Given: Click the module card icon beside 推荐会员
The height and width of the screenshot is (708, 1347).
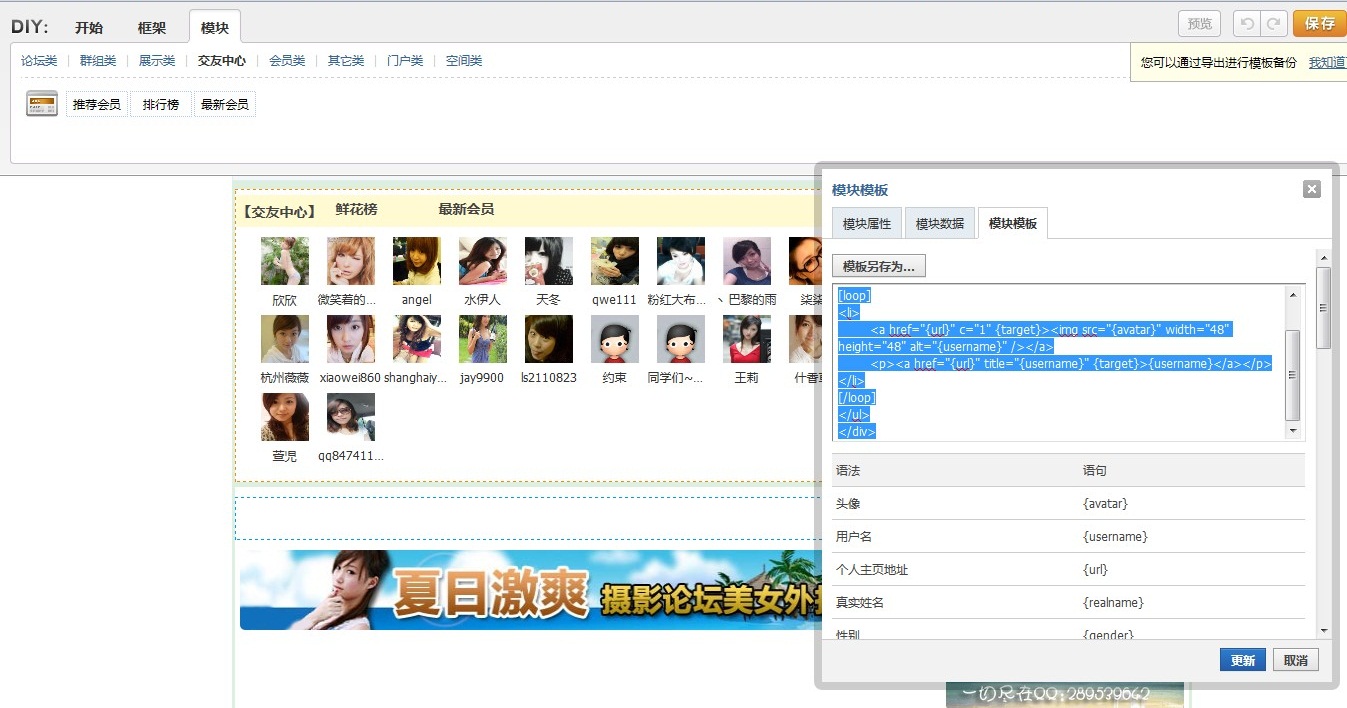Looking at the screenshot, I should click(41, 104).
